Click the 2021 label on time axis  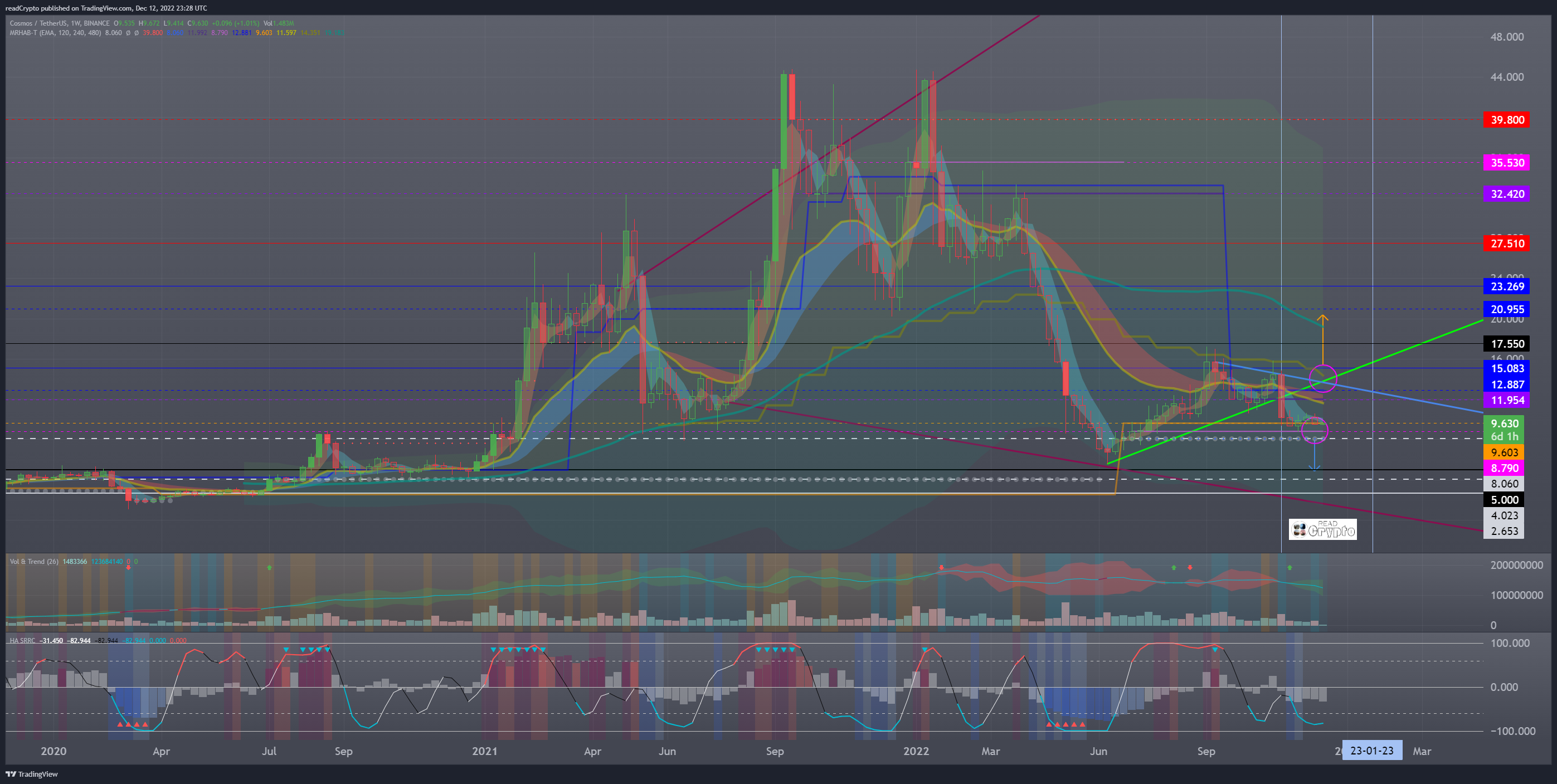click(x=484, y=751)
